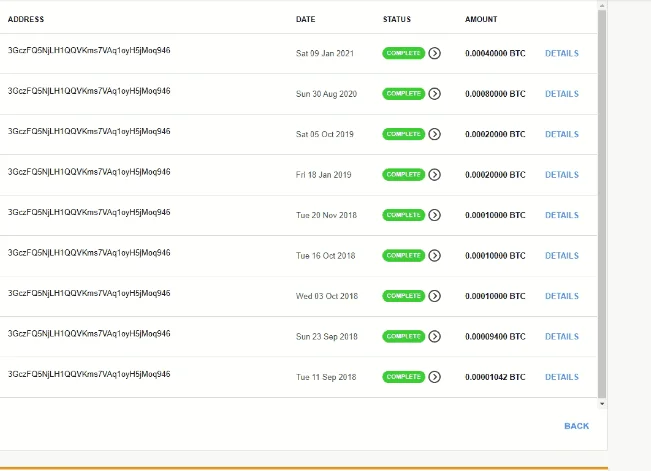The height and width of the screenshot is (471, 651).
Task: View DETAILS for the Tue 20 Nov 2018 transaction
Action: [x=562, y=215]
